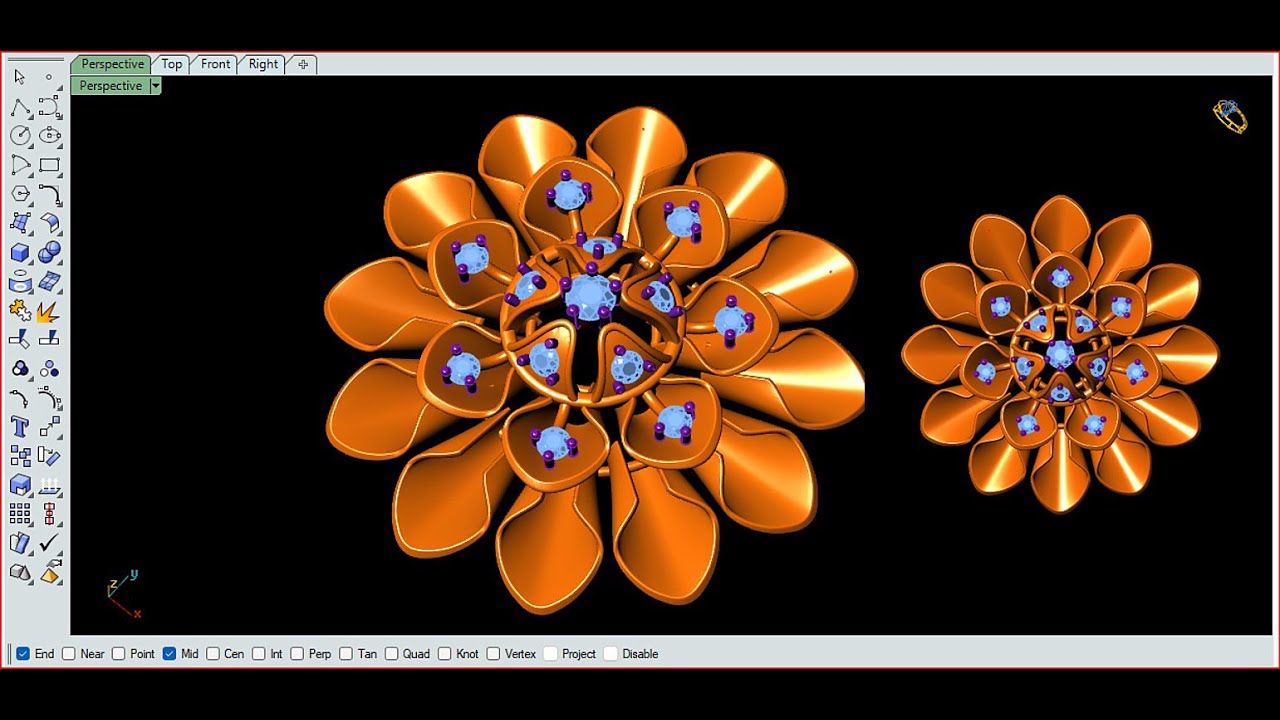The image size is (1280, 720).
Task: Select the Fillet Curves tool
Action: (x=49, y=193)
